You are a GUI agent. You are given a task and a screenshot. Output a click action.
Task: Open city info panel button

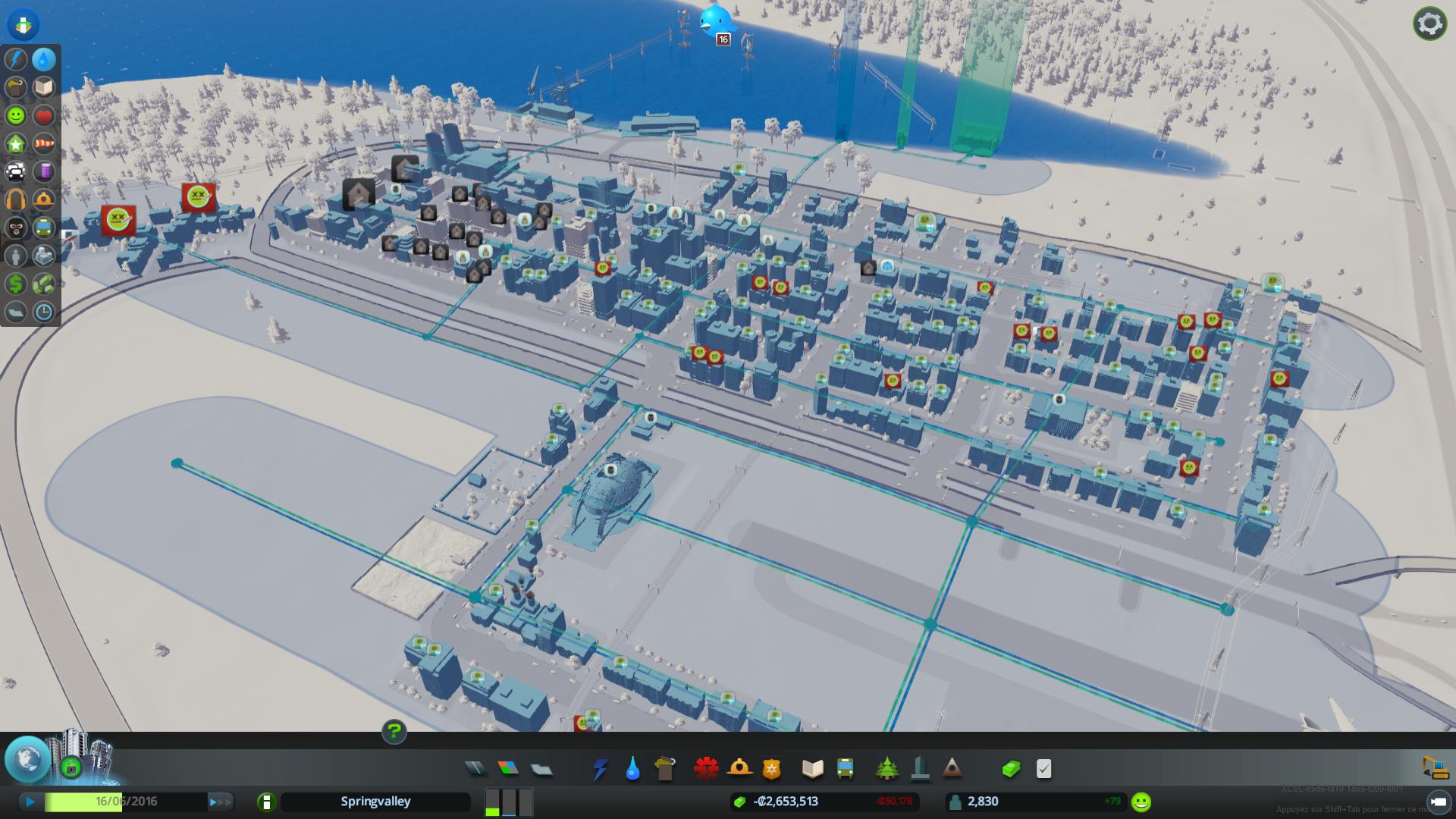point(266,802)
